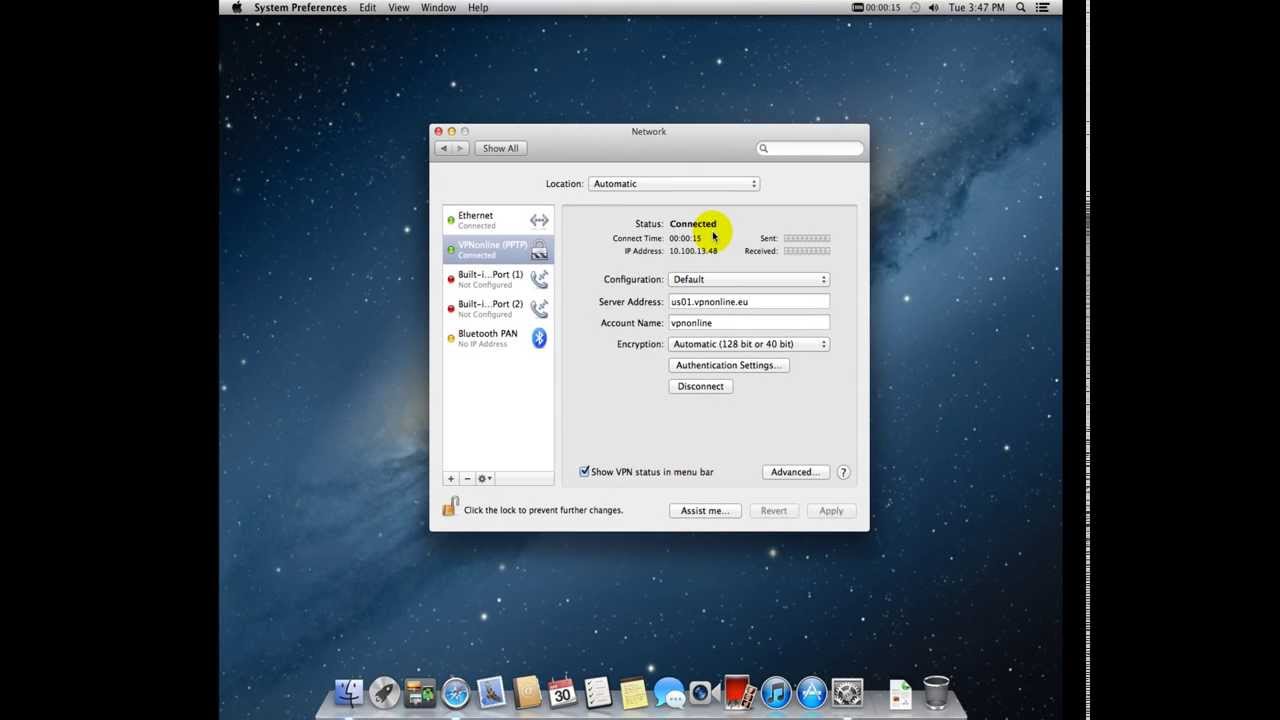
Task: Open Photo Booth icon in dock
Action: (x=740, y=692)
